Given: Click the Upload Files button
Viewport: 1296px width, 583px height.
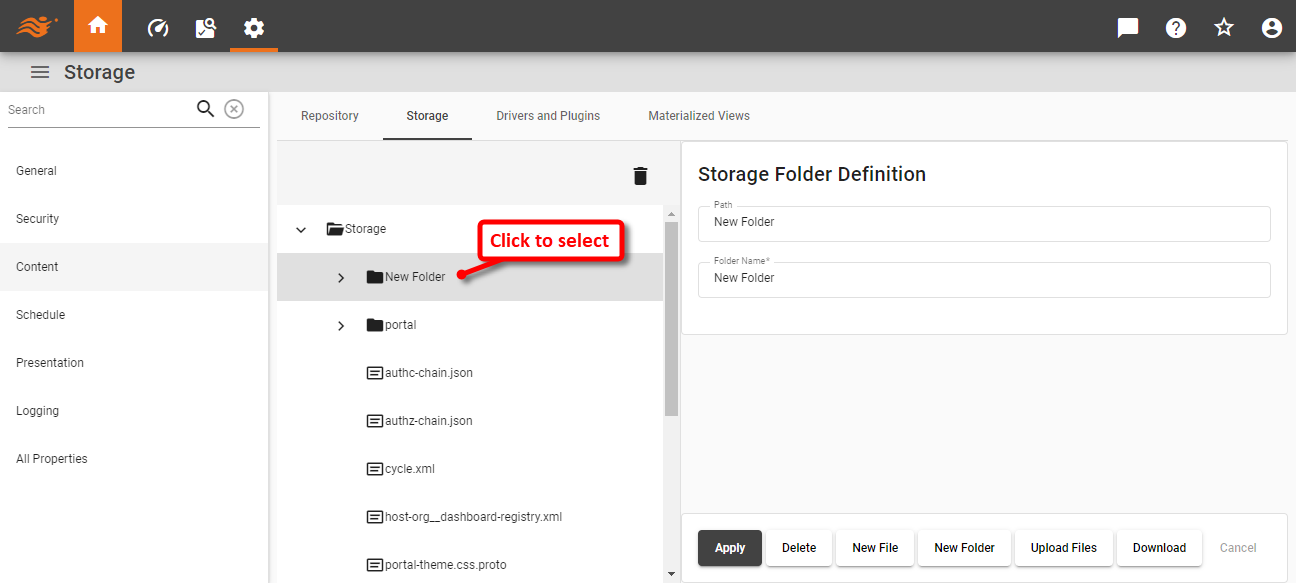Looking at the screenshot, I should pyautogui.click(x=1063, y=548).
